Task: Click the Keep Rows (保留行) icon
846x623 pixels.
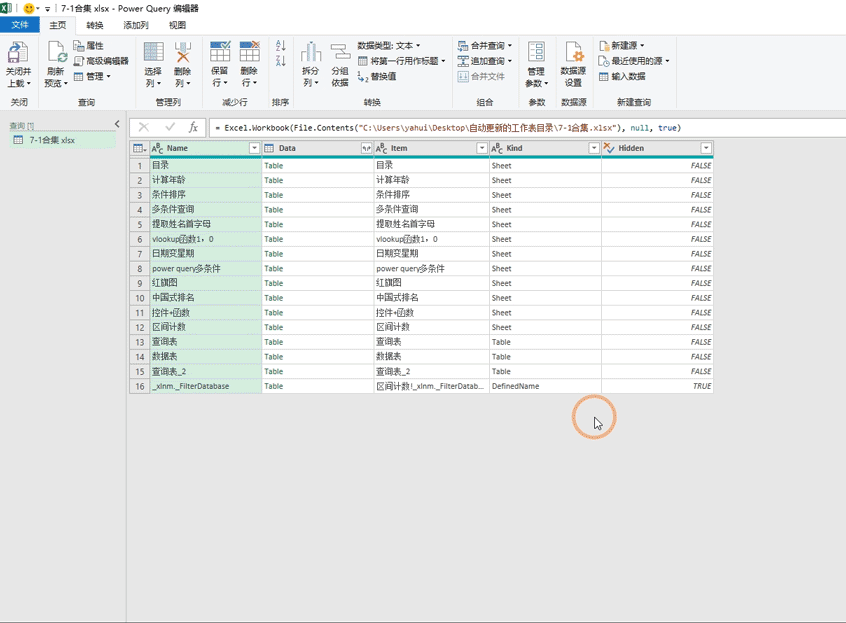Action: click(x=220, y=52)
